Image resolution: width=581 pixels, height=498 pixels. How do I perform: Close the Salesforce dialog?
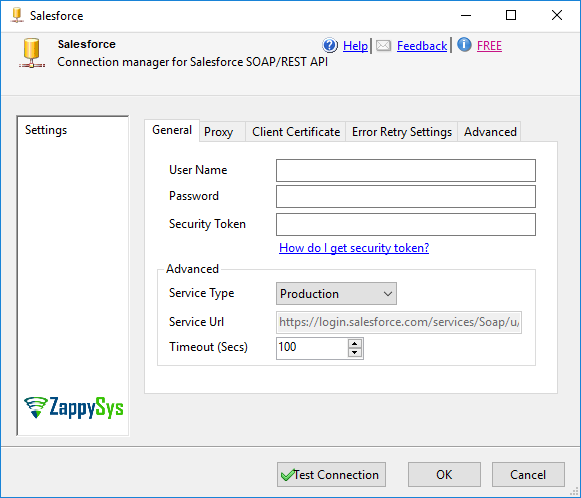point(557,16)
